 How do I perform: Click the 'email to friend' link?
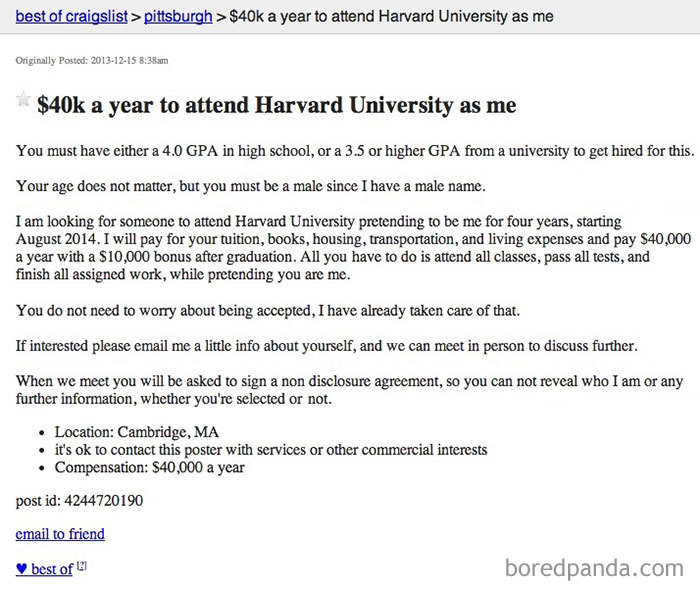pos(60,534)
